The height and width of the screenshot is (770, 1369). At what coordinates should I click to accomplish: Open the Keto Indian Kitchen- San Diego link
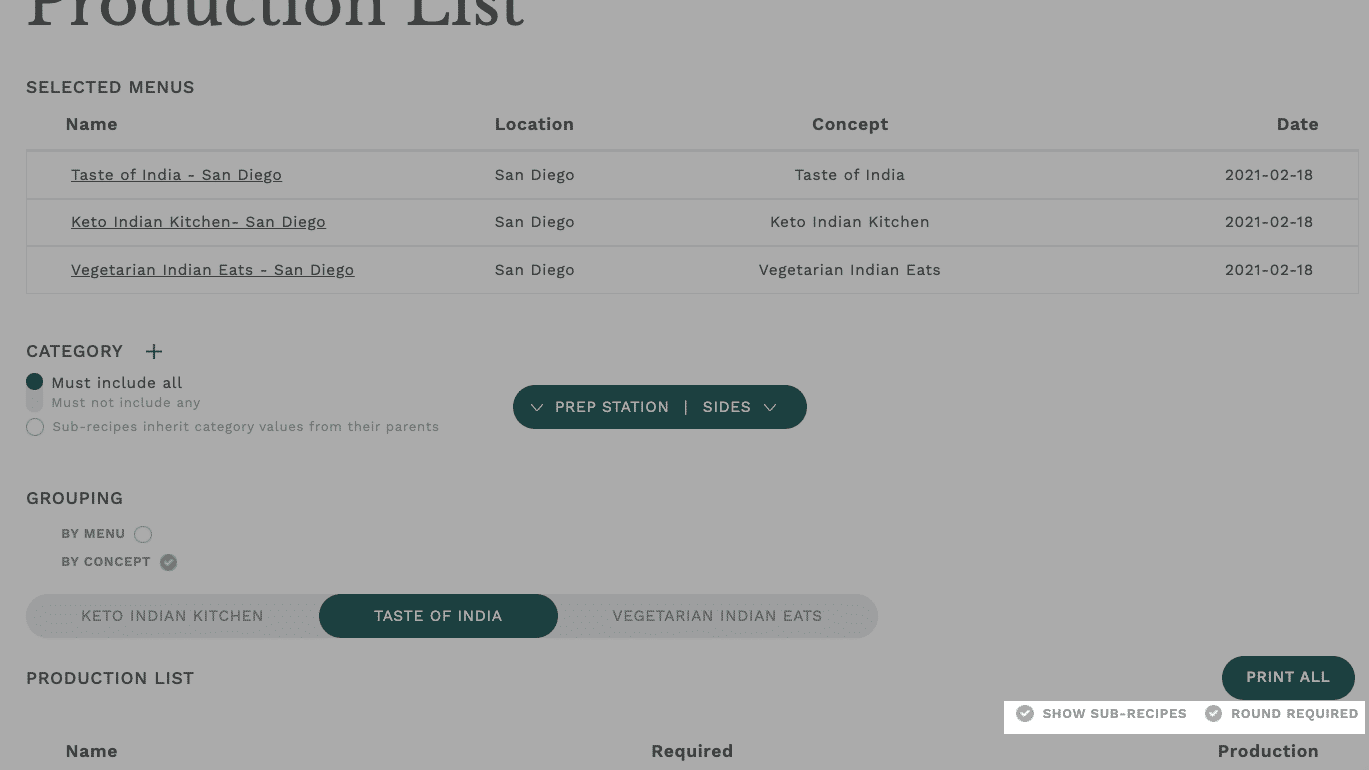click(x=198, y=222)
